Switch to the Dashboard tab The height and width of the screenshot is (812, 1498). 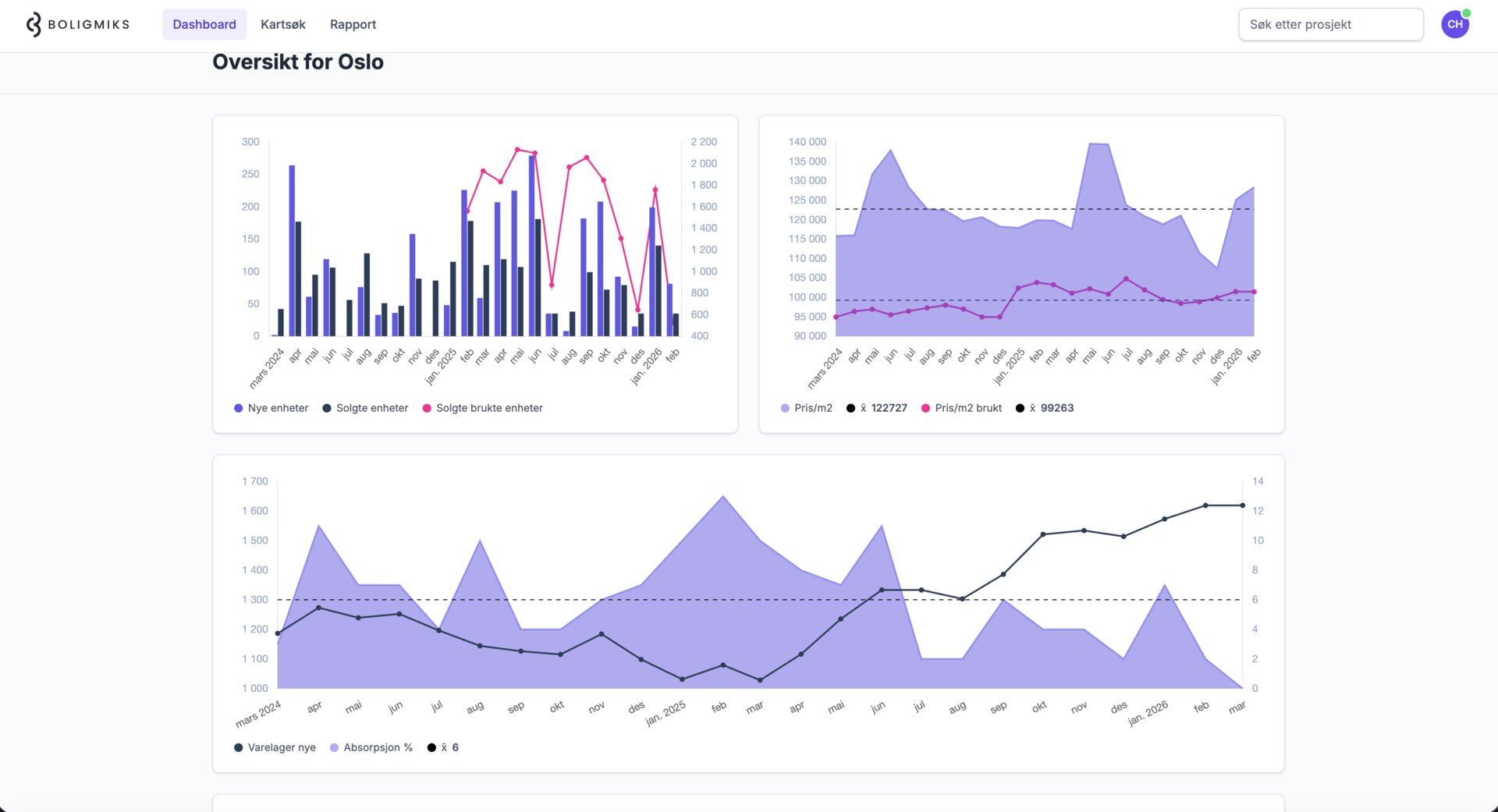[x=204, y=24]
